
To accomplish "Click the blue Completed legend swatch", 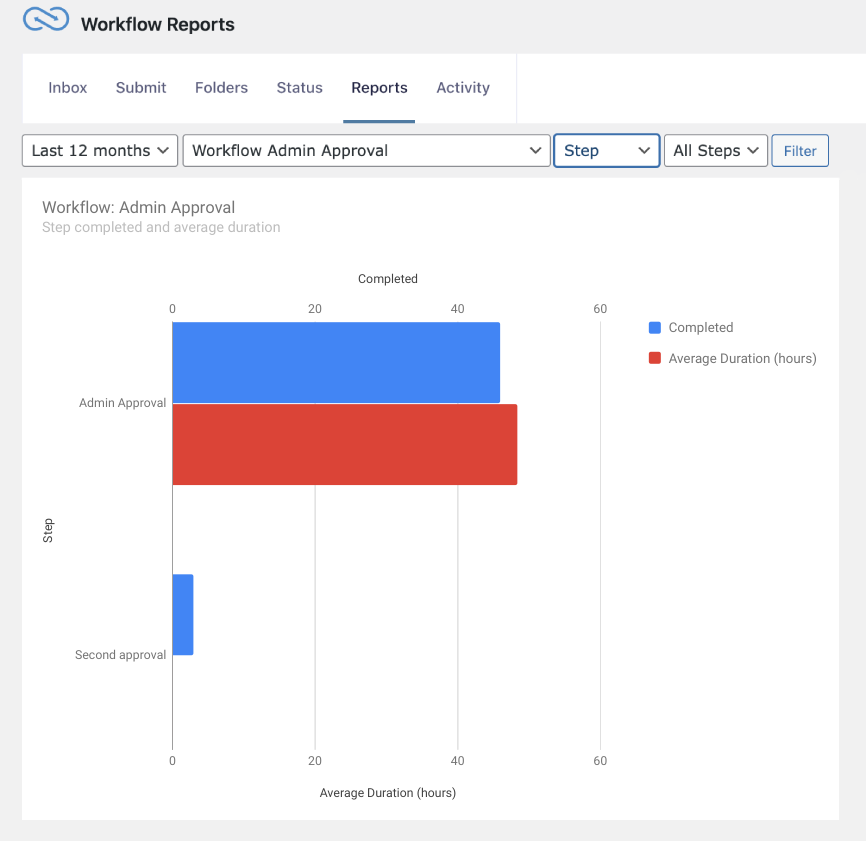I will click(655, 328).
